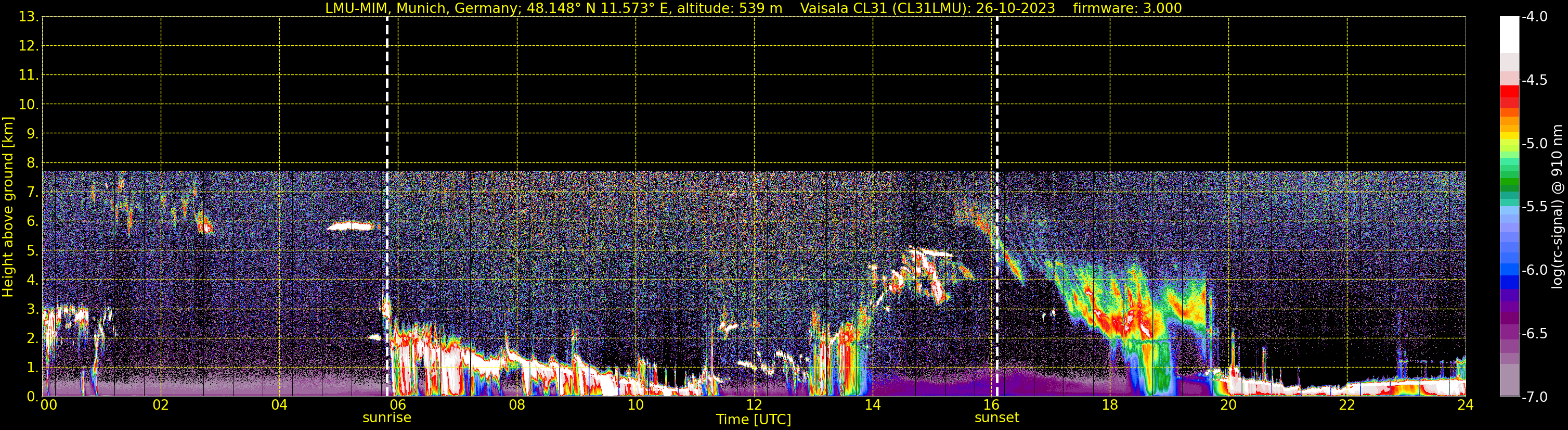Click the sunset dashed vertical line
Image resolution: width=1568 pixels, height=430 pixels.
click(997, 207)
